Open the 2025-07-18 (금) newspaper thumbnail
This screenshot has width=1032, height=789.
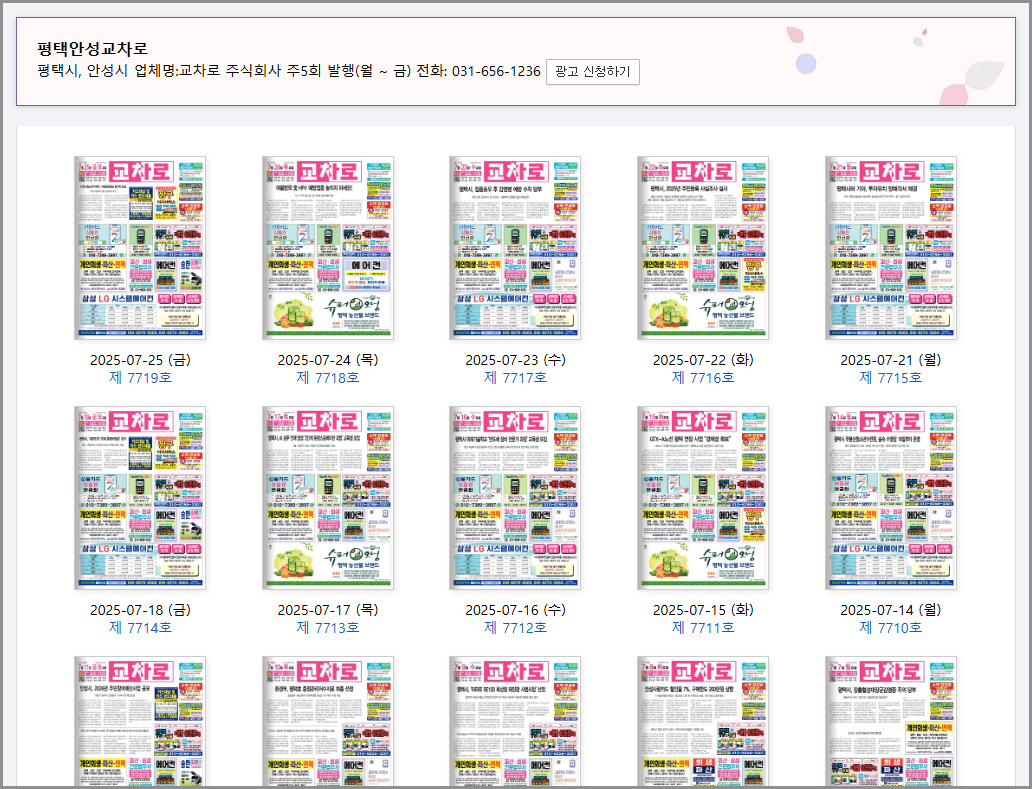(x=139, y=497)
